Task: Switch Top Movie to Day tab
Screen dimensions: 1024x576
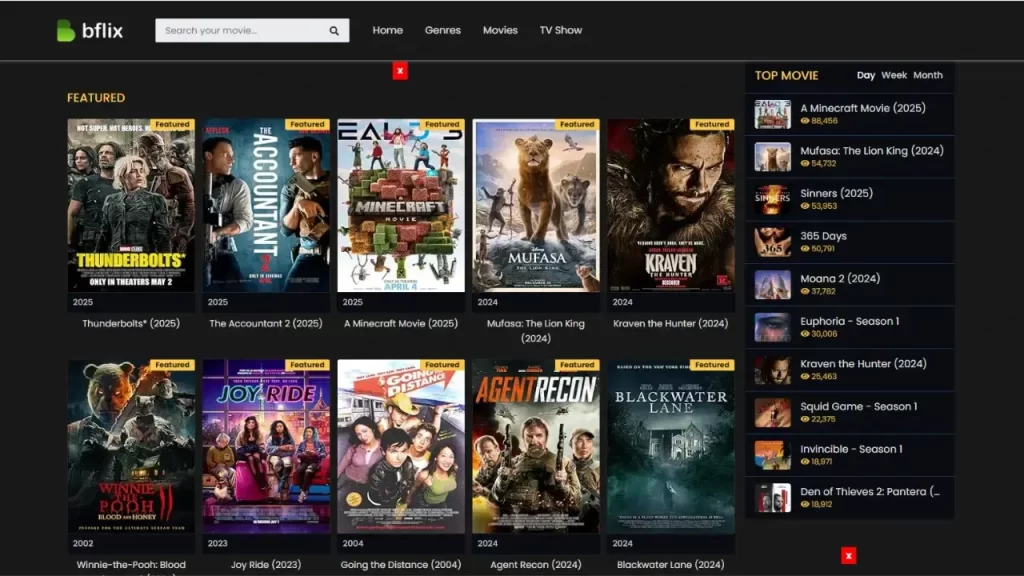Action: 865,75
